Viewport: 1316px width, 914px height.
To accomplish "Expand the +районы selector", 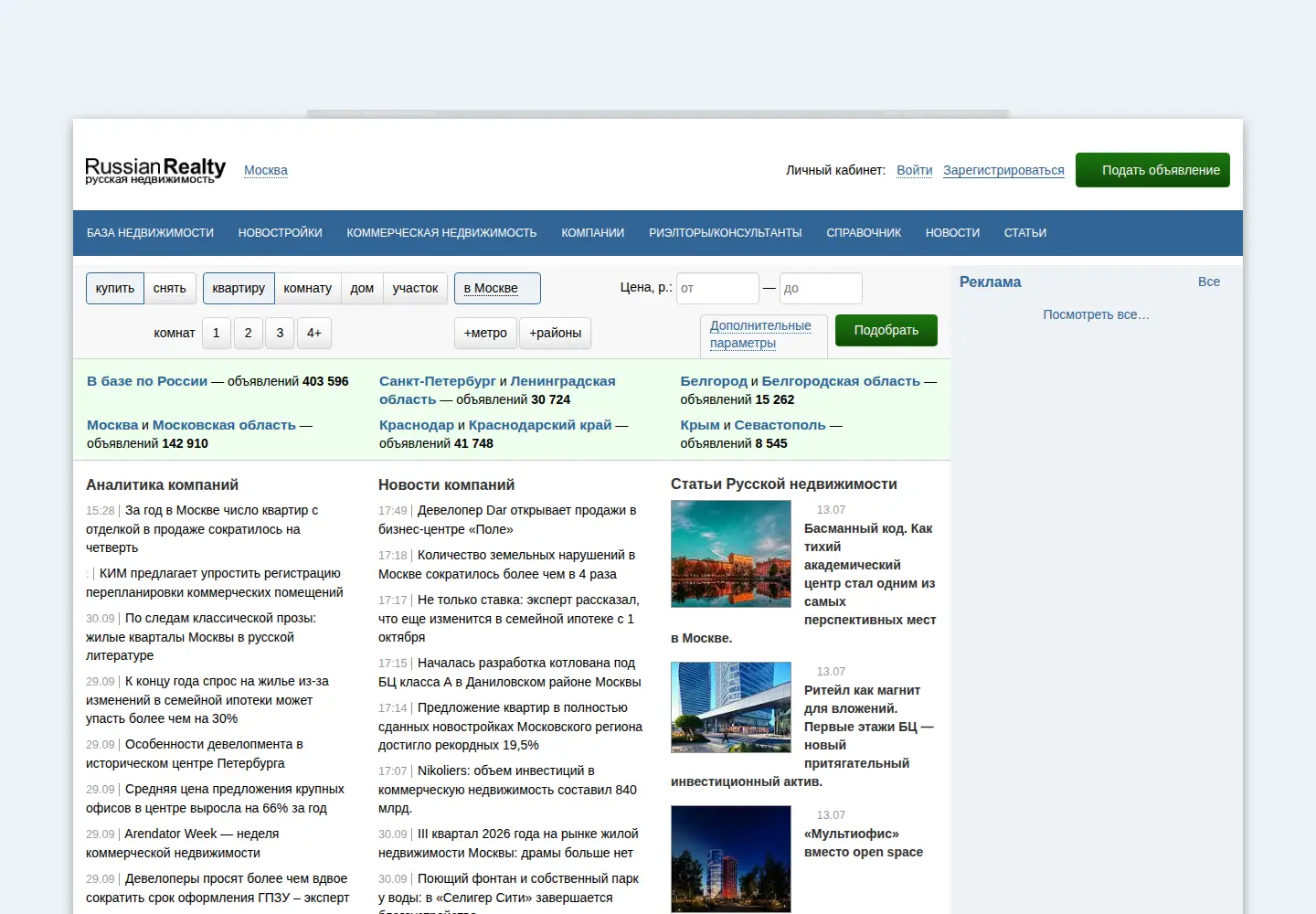I will [556, 333].
